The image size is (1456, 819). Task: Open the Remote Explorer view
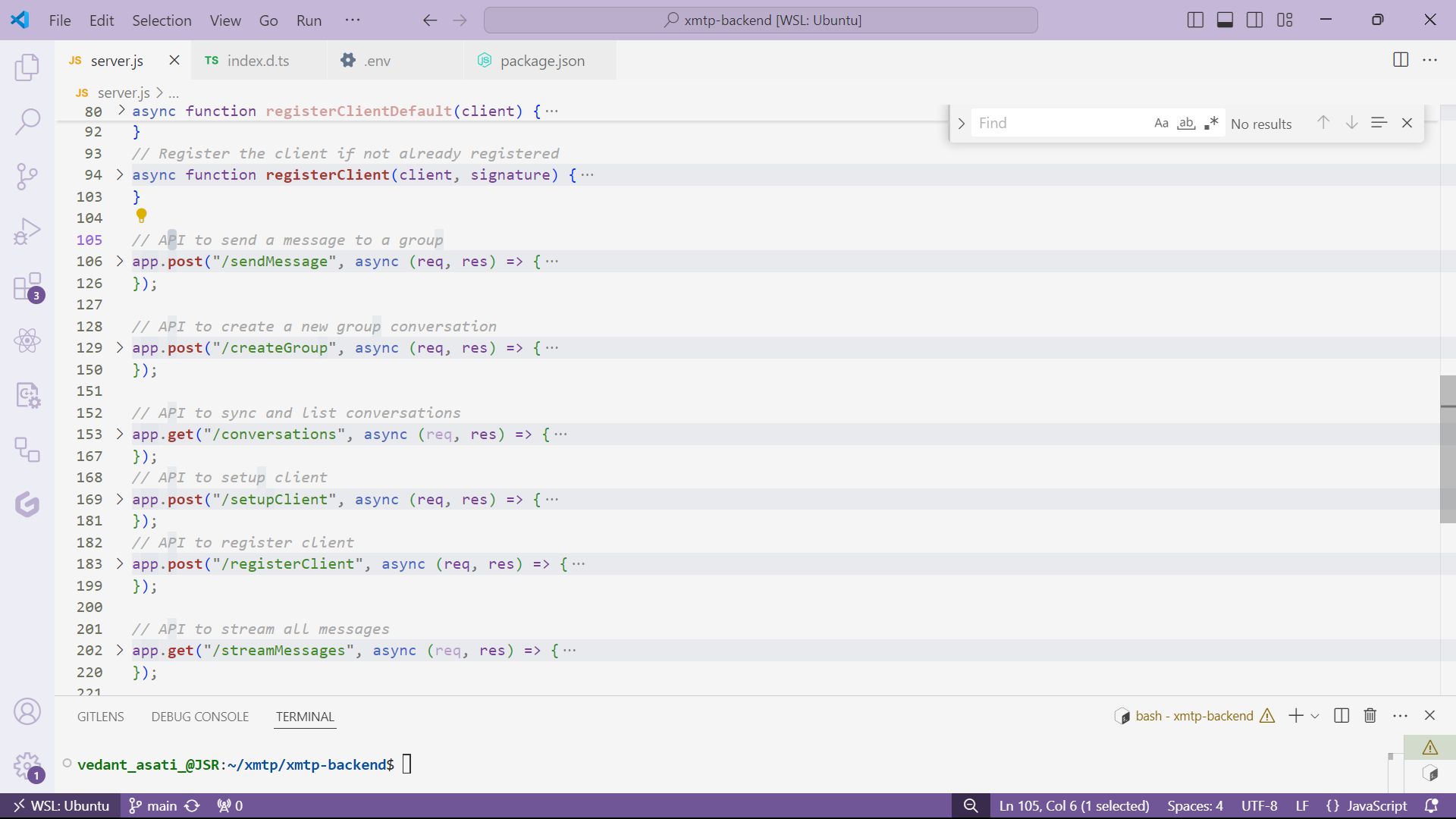click(x=27, y=449)
